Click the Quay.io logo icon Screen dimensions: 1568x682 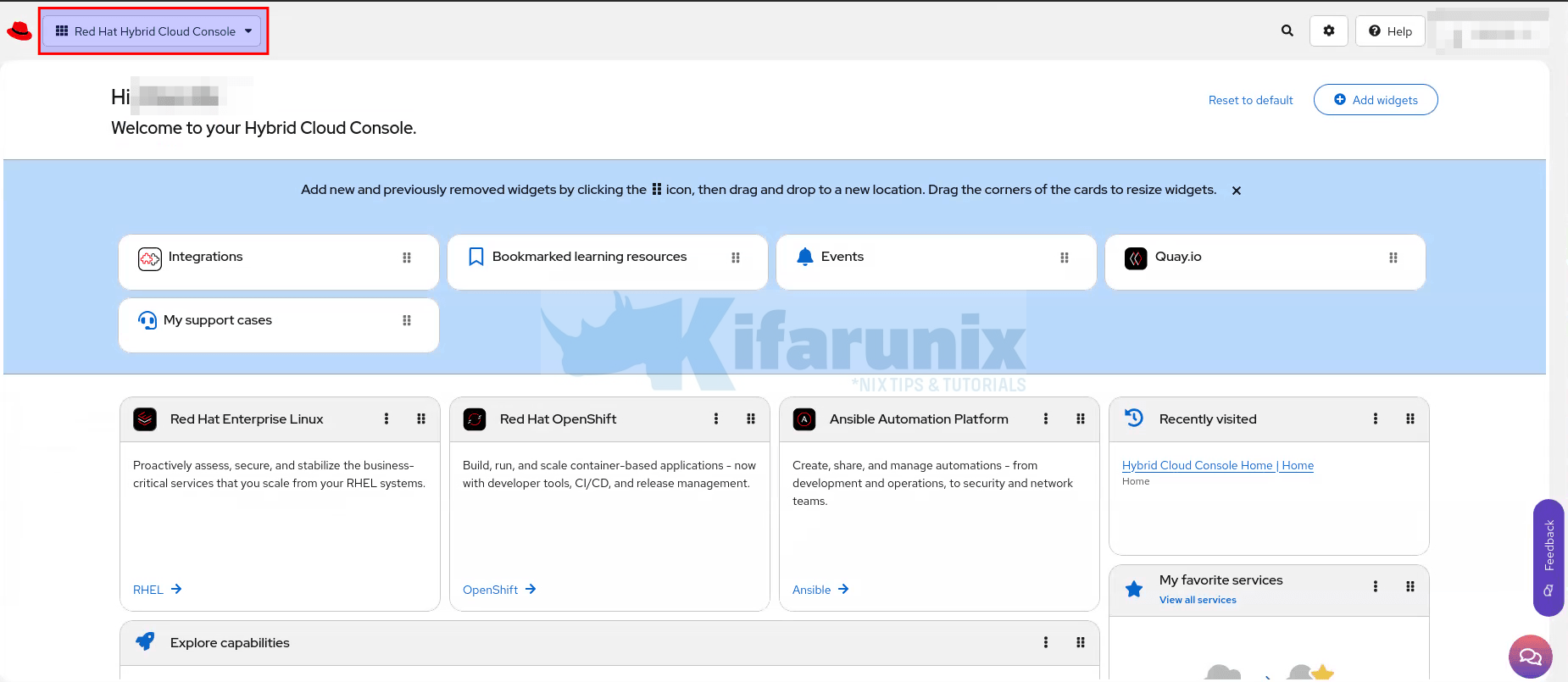pyautogui.click(x=1136, y=258)
